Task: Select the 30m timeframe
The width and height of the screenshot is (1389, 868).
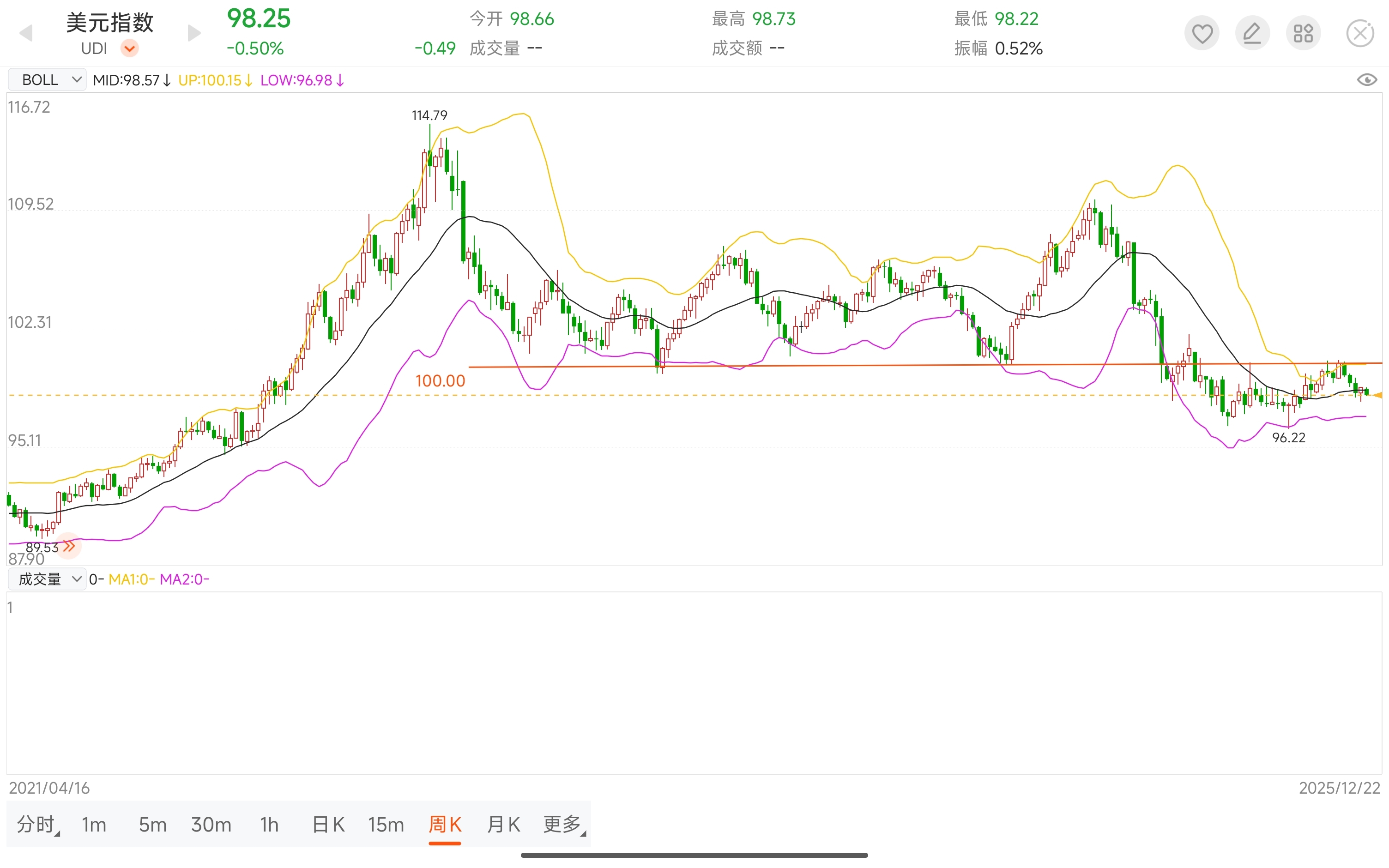Action: click(211, 825)
